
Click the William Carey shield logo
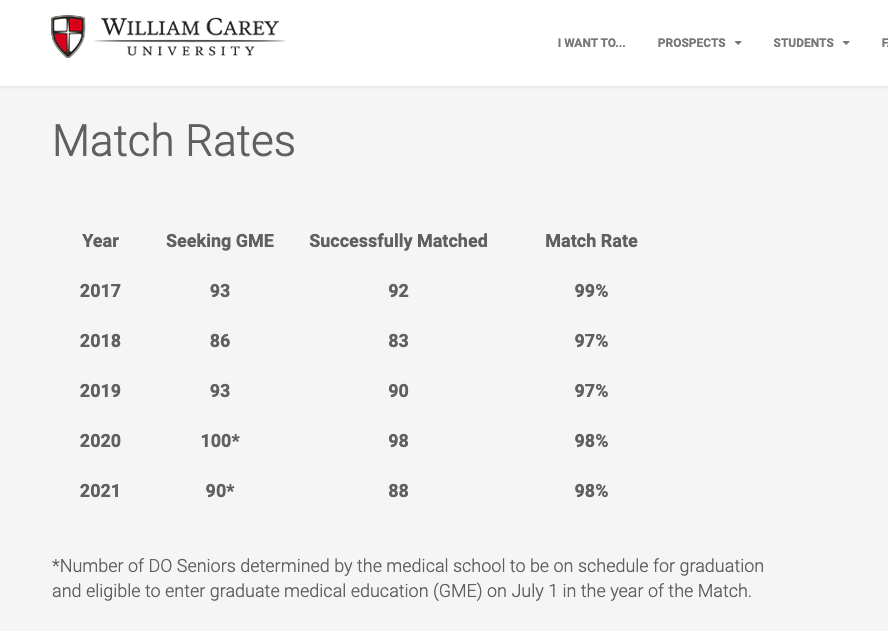pyautogui.click(x=68, y=37)
